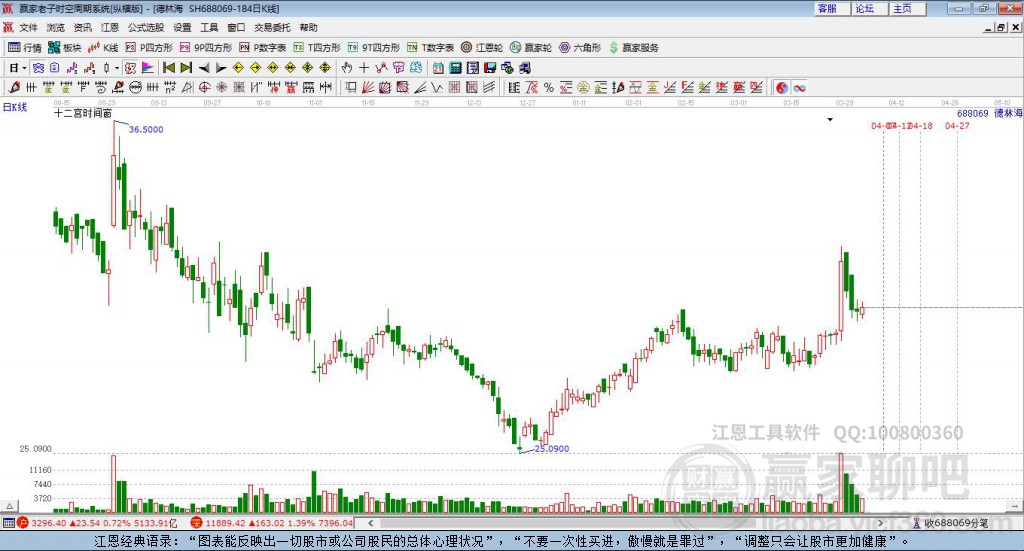Click the infinity loop icon

pyautogui.click(x=799, y=87)
